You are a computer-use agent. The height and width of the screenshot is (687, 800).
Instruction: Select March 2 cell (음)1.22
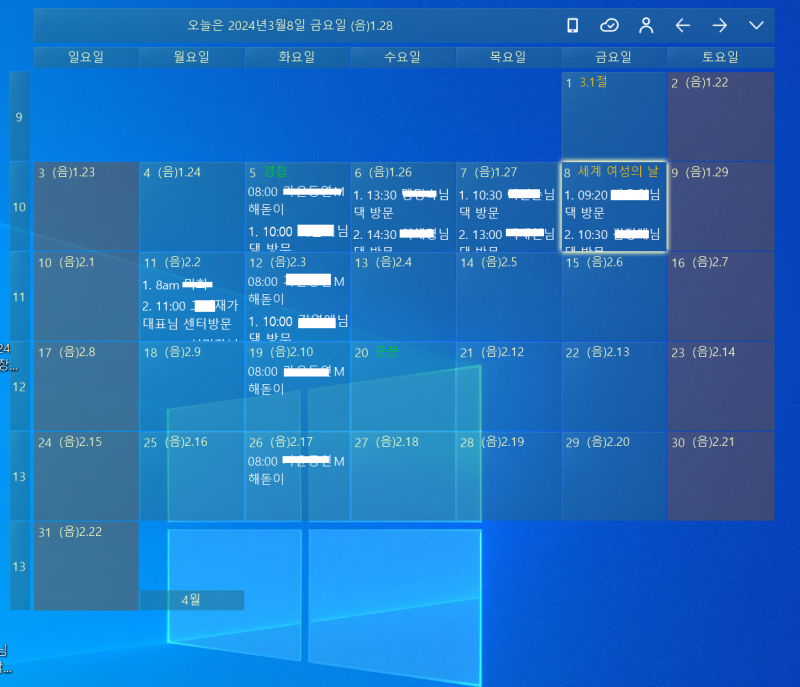[x=720, y=116]
